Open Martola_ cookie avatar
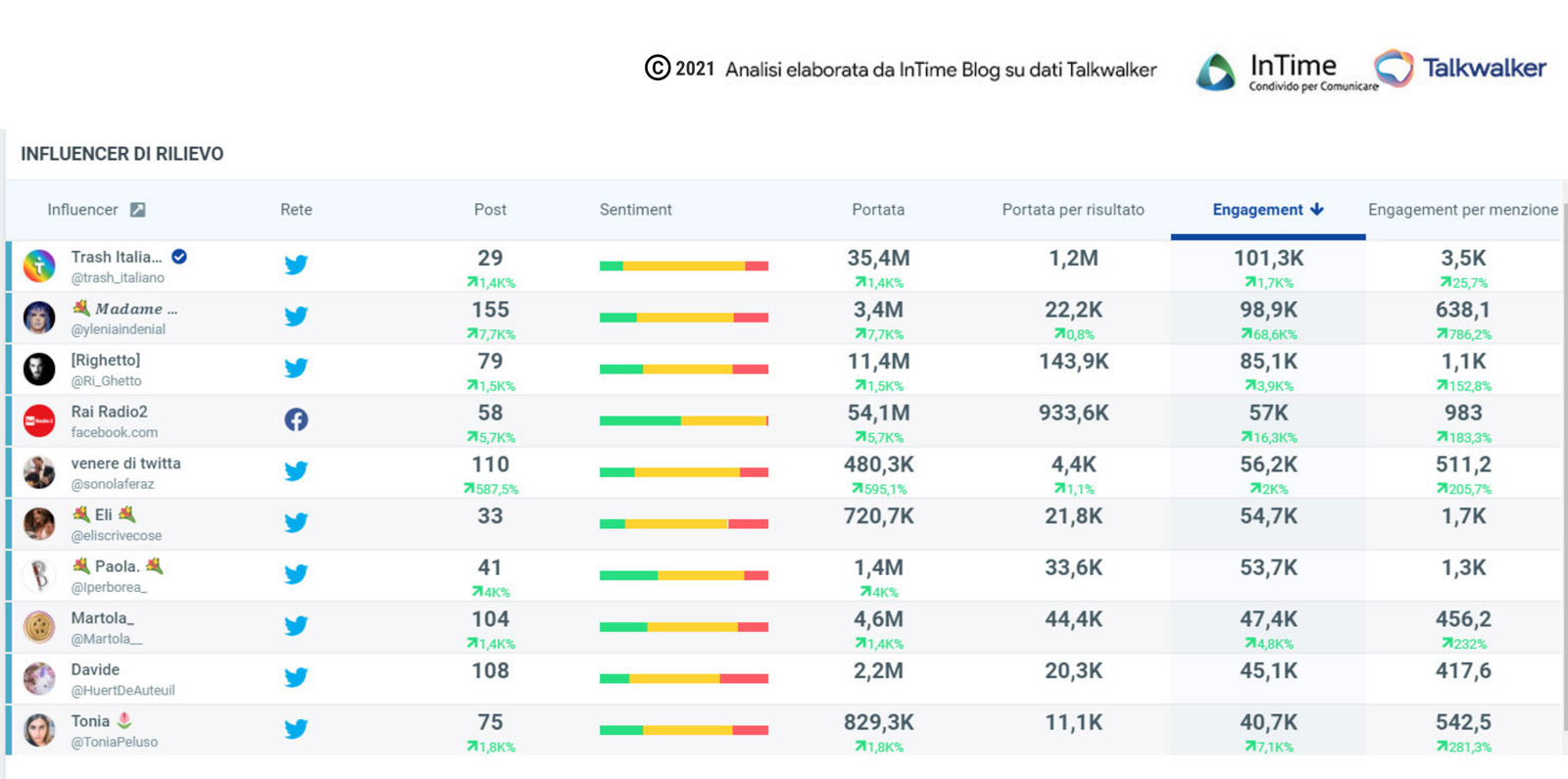Screen dimensions: 1568x779 39,627
